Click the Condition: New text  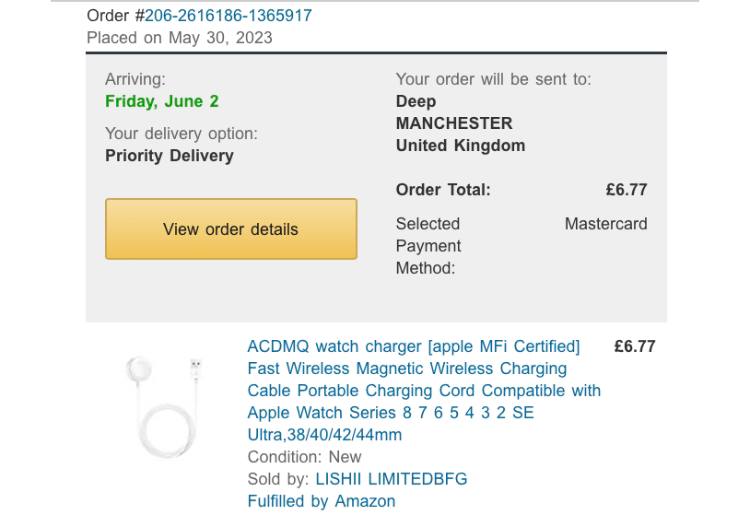305,457
